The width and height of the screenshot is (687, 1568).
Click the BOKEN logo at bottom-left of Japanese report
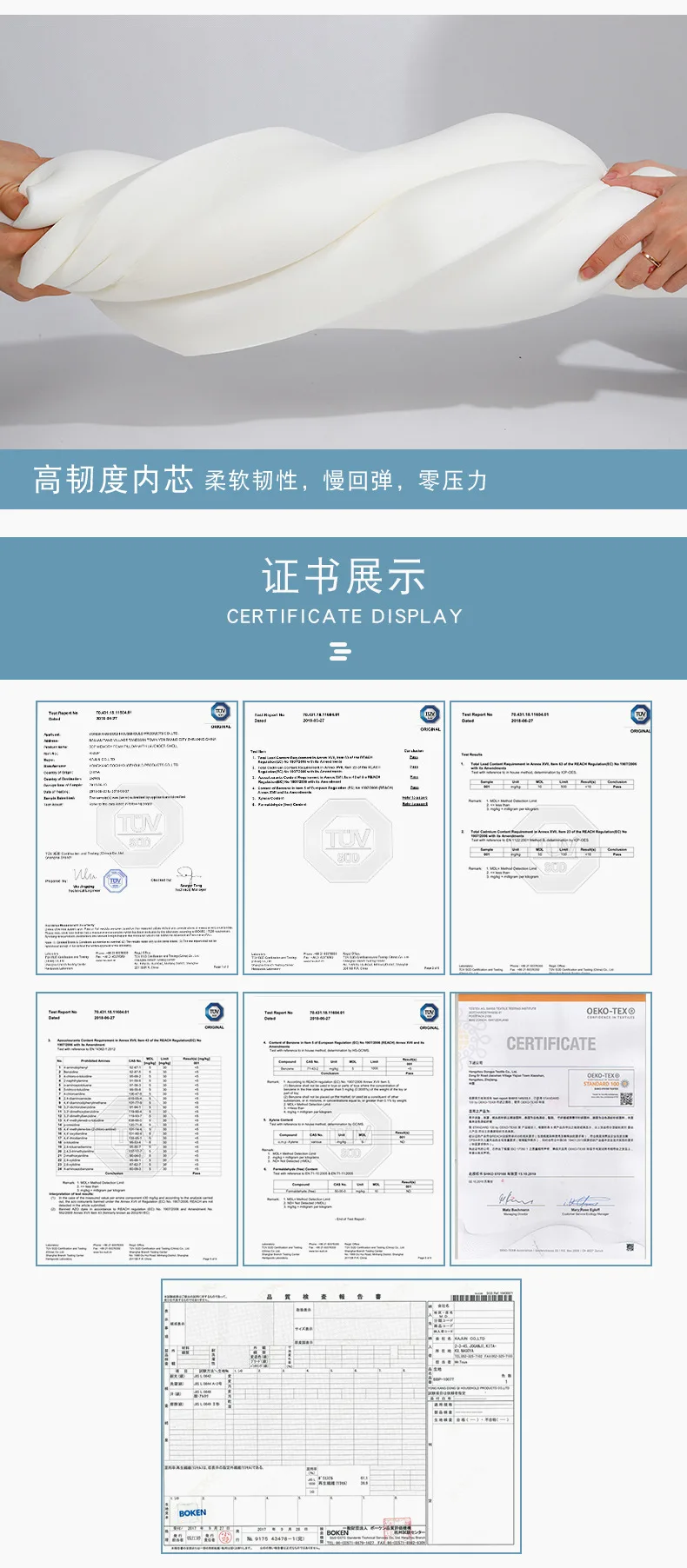[x=193, y=1512]
